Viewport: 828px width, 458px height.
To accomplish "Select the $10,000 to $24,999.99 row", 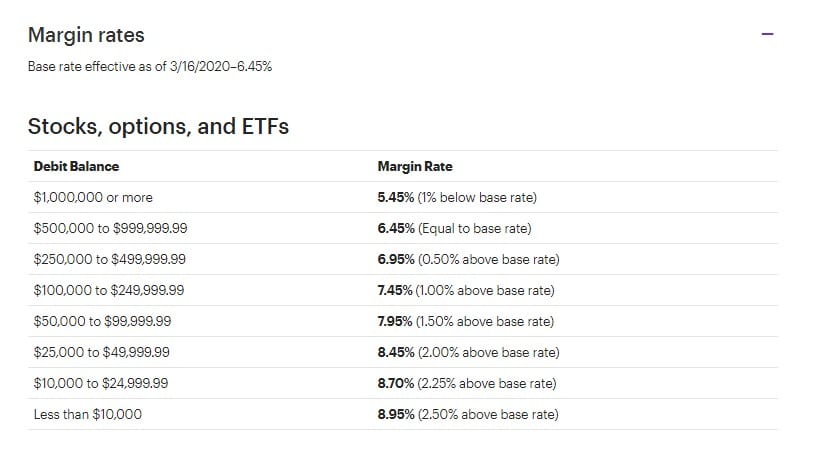I will coord(101,383).
